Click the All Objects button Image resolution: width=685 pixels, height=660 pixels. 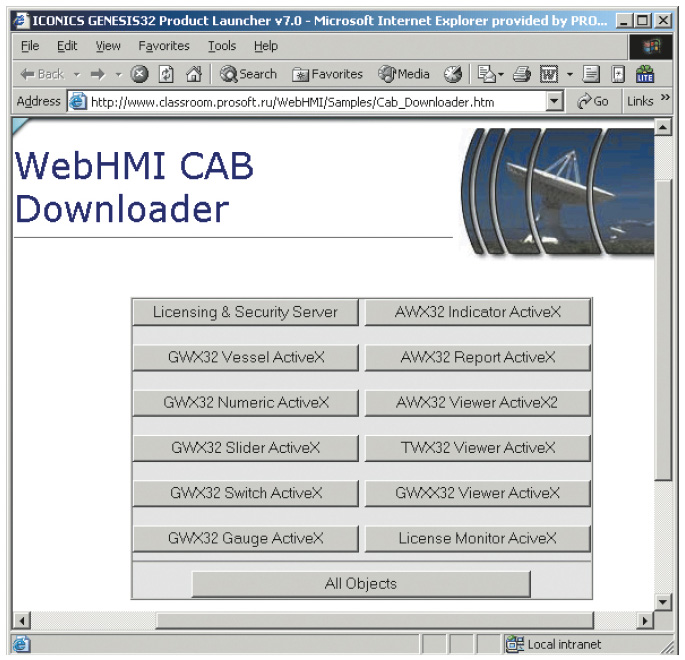[x=361, y=584]
